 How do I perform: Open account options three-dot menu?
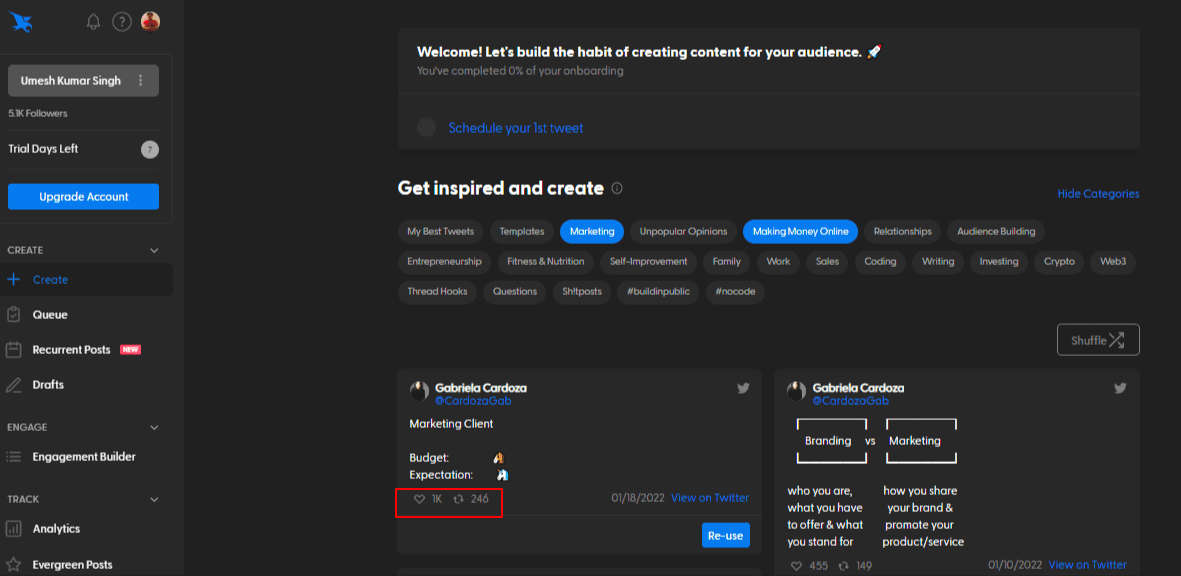(140, 81)
